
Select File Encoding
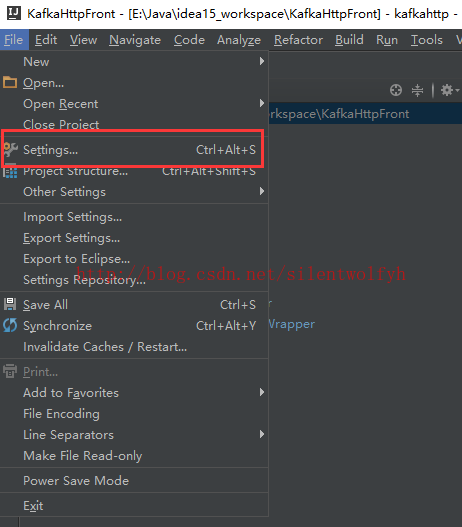(134, 413)
